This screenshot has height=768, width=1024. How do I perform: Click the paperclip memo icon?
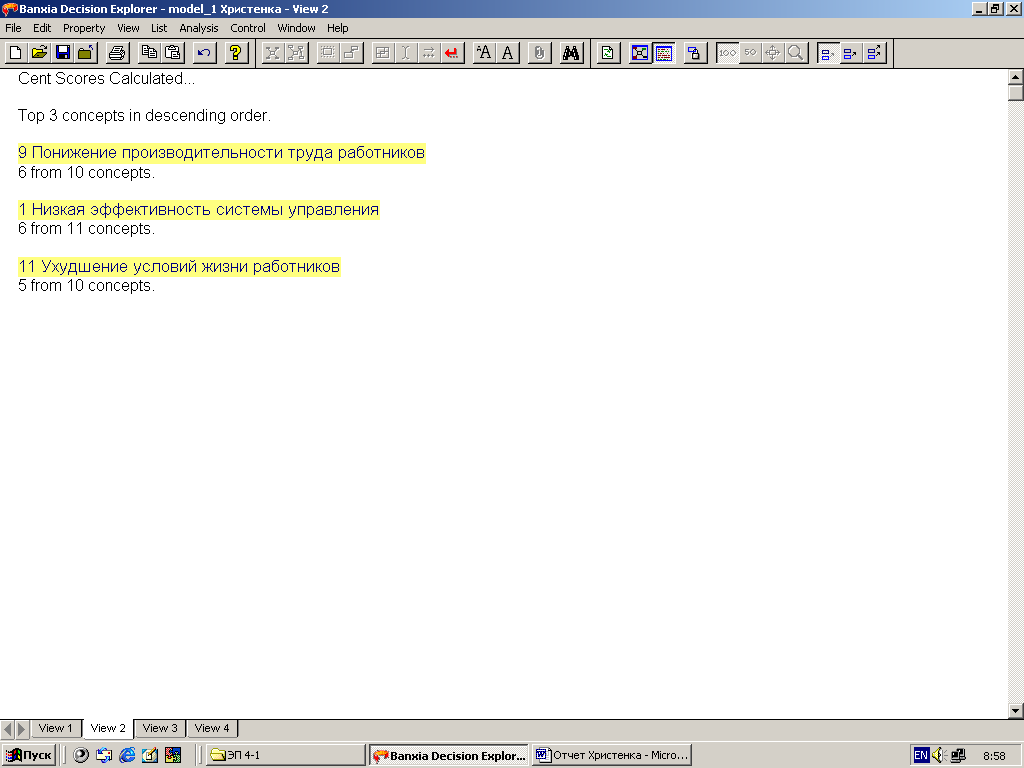539,53
